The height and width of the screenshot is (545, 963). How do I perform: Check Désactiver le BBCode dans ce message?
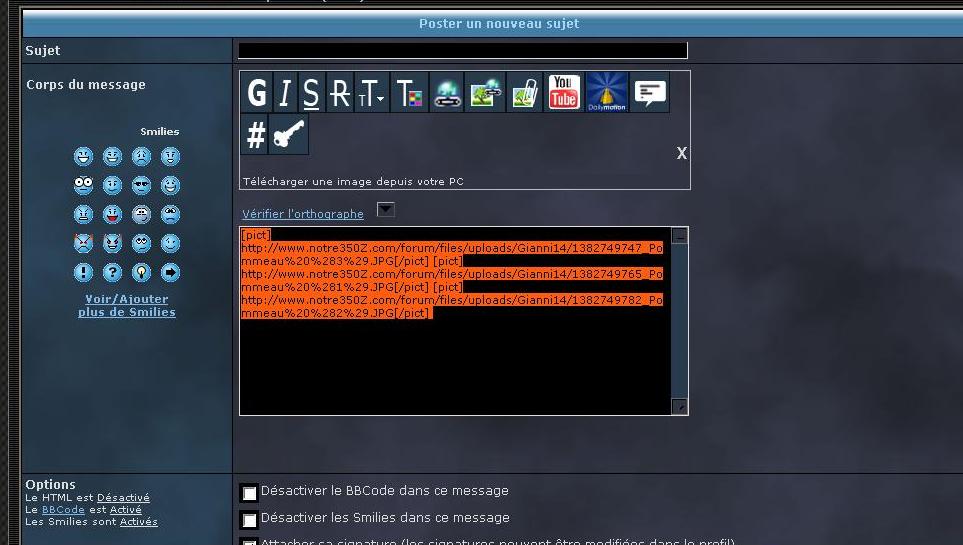point(249,493)
